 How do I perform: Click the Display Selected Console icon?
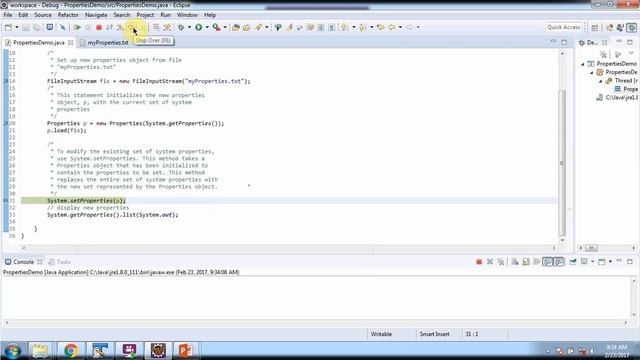pyautogui.click(x=584, y=262)
